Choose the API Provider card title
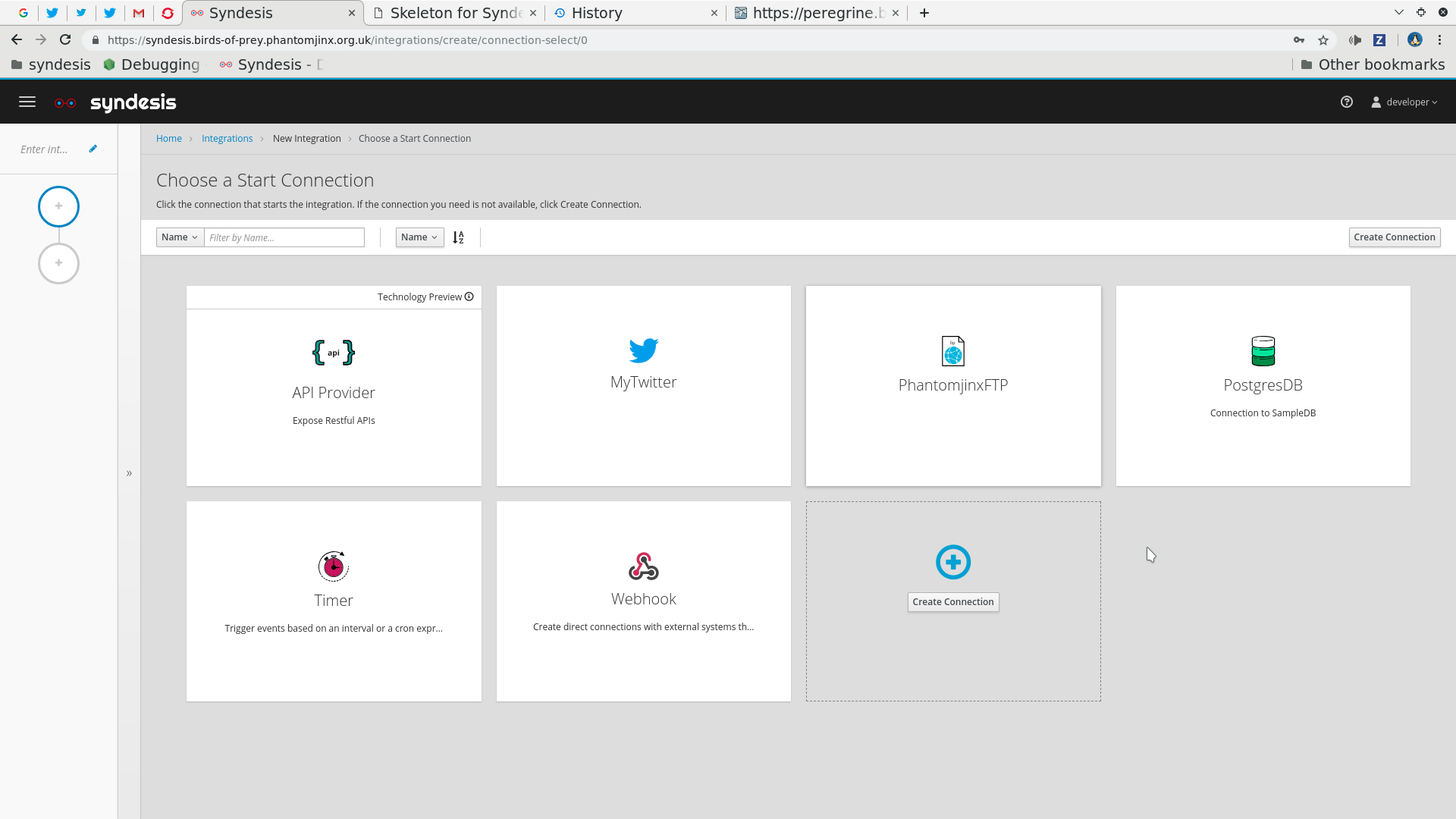Viewport: 1456px width, 819px height. click(334, 393)
